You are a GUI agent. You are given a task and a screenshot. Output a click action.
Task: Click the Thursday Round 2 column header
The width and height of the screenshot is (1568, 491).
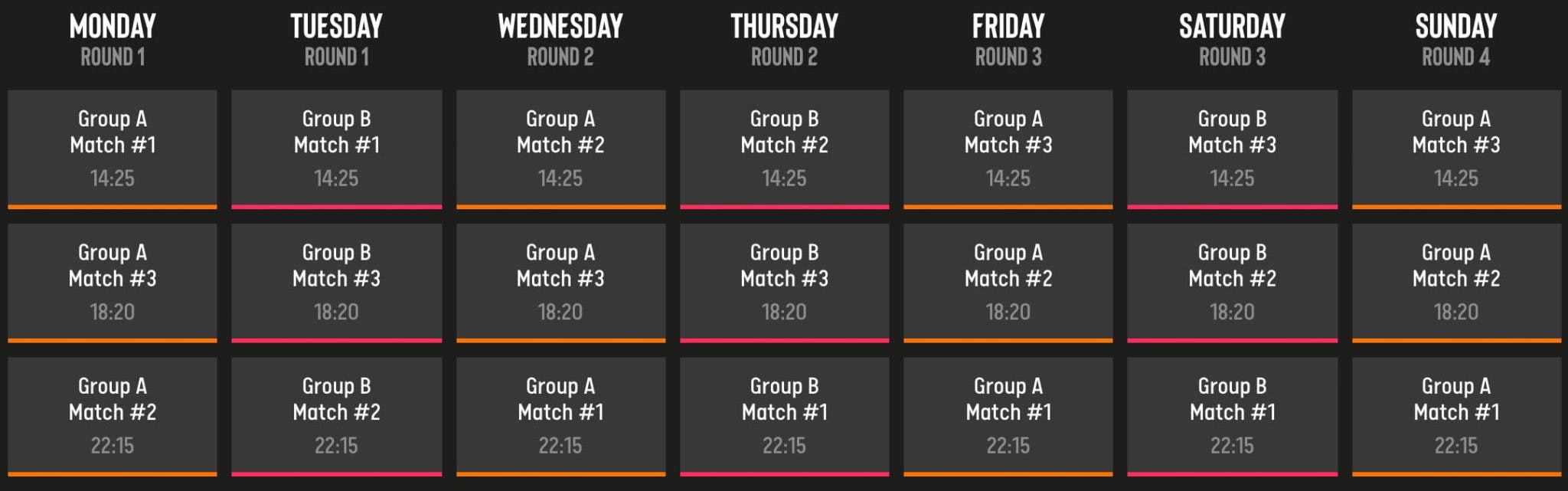point(785,40)
